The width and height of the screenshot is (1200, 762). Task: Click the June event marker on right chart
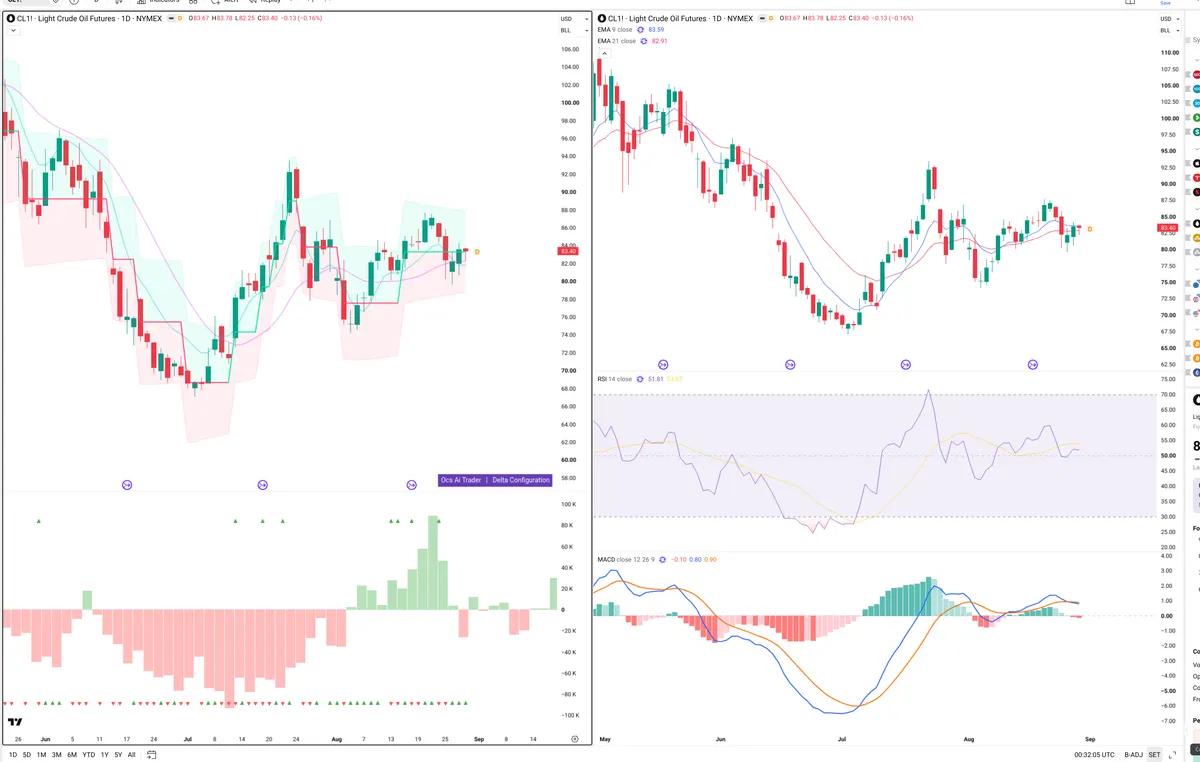(x=790, y=364)
